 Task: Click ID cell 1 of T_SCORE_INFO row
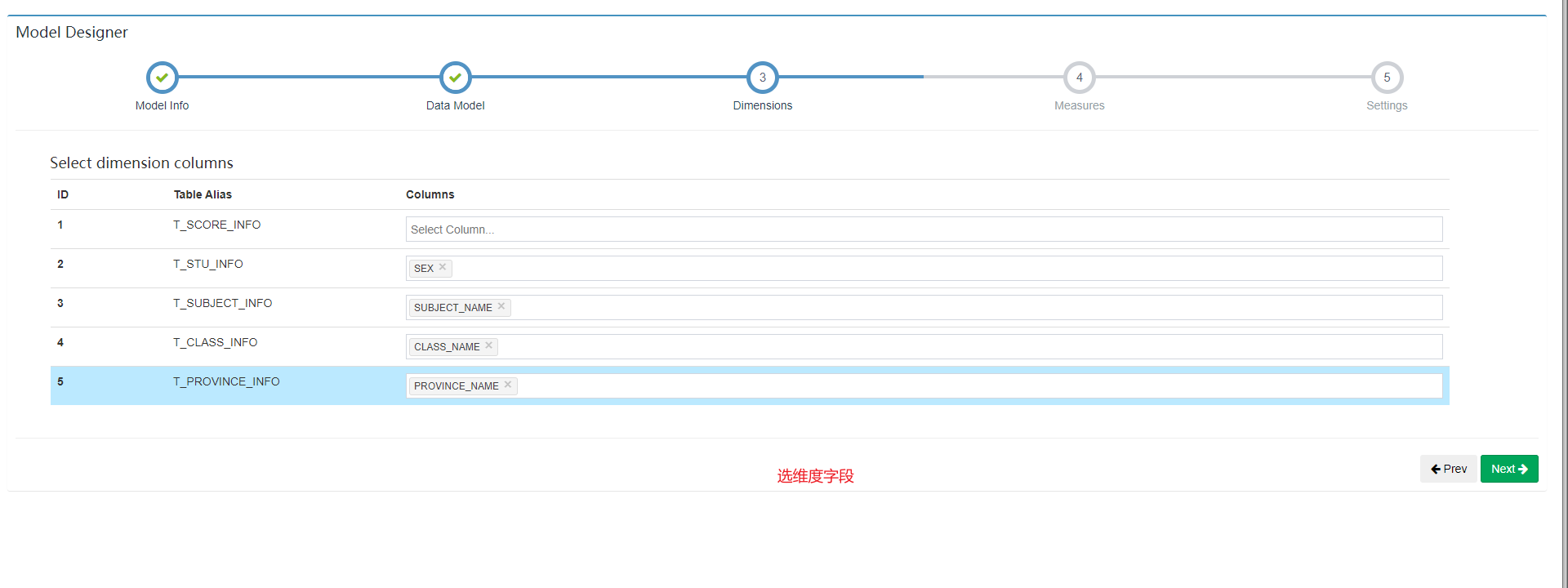point(60,225)
